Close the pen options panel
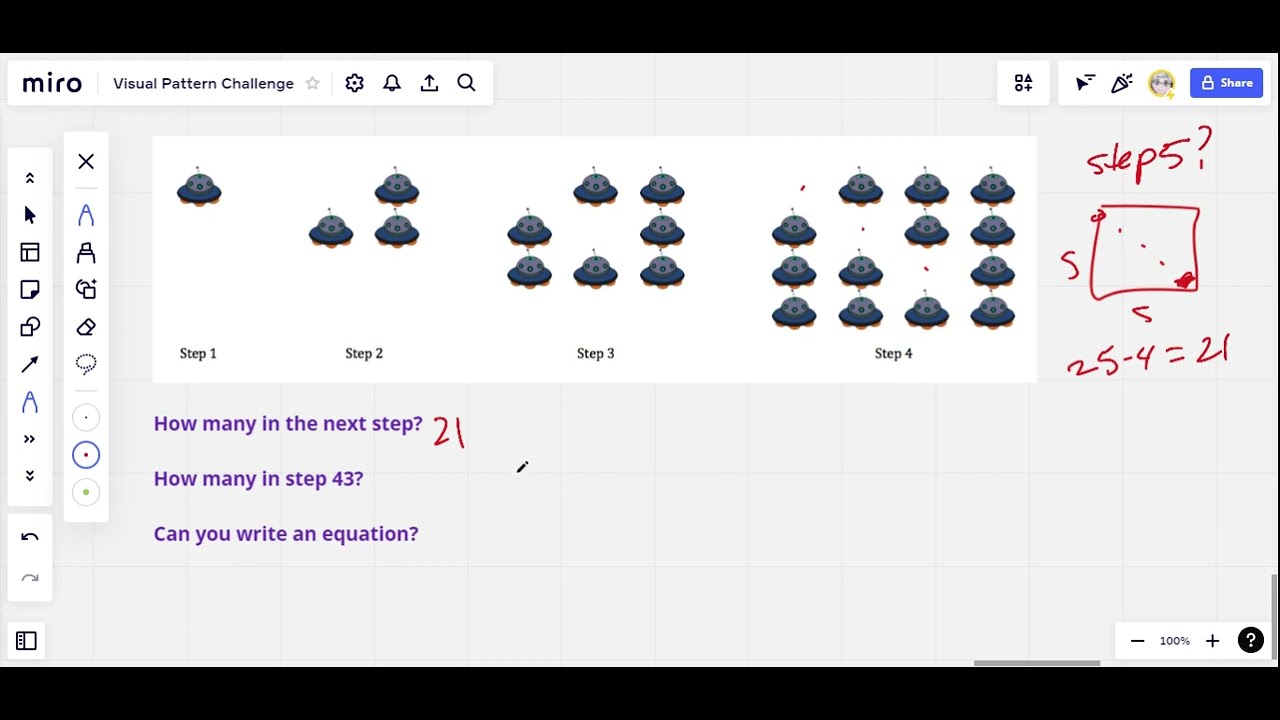Image resolution: width=1280 pixels, height=720 pixels. click(86, 161)
